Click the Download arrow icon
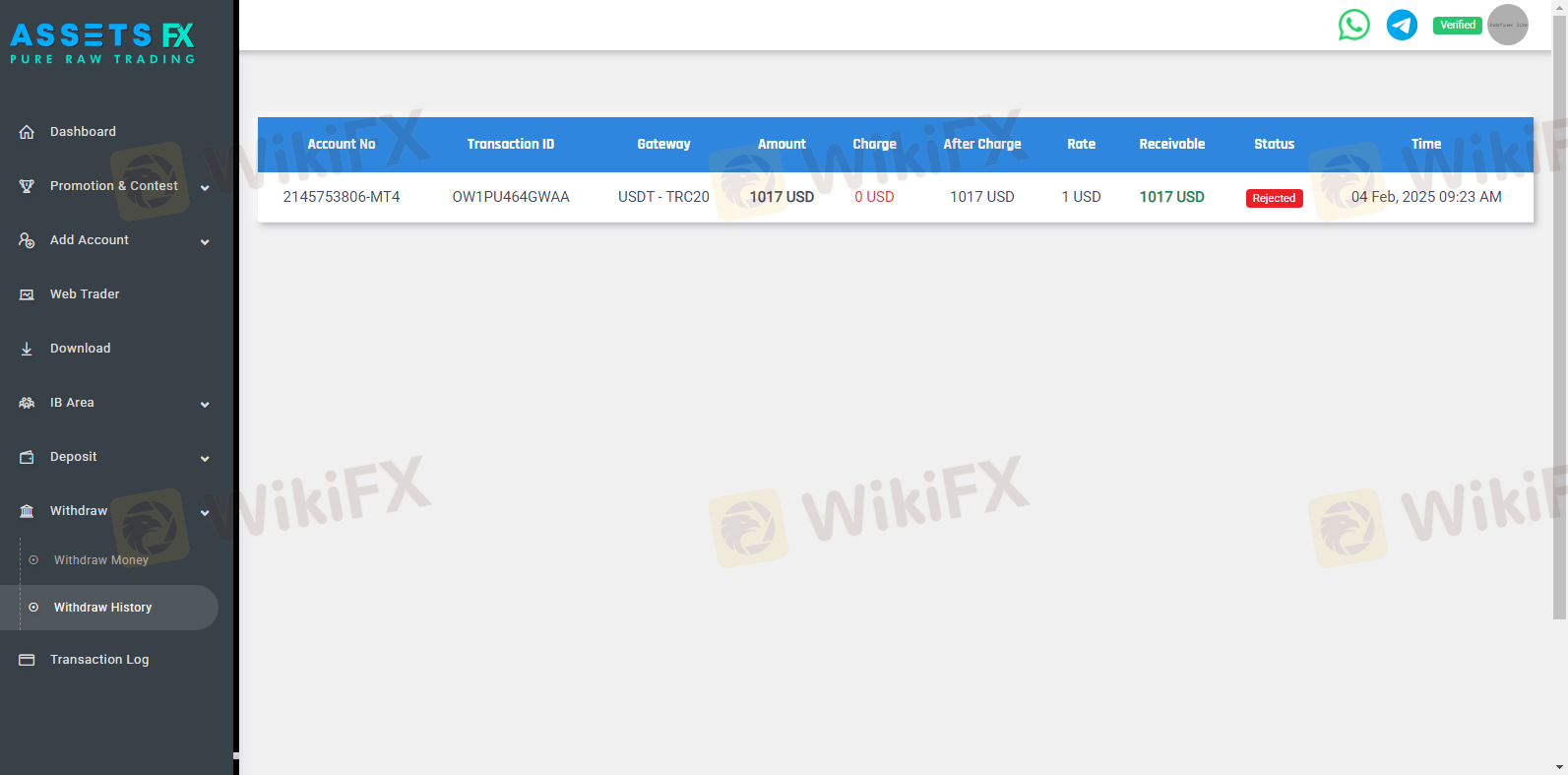This screenshot has width=1568, height=775. pyautogui.click(x=27, y=349)
